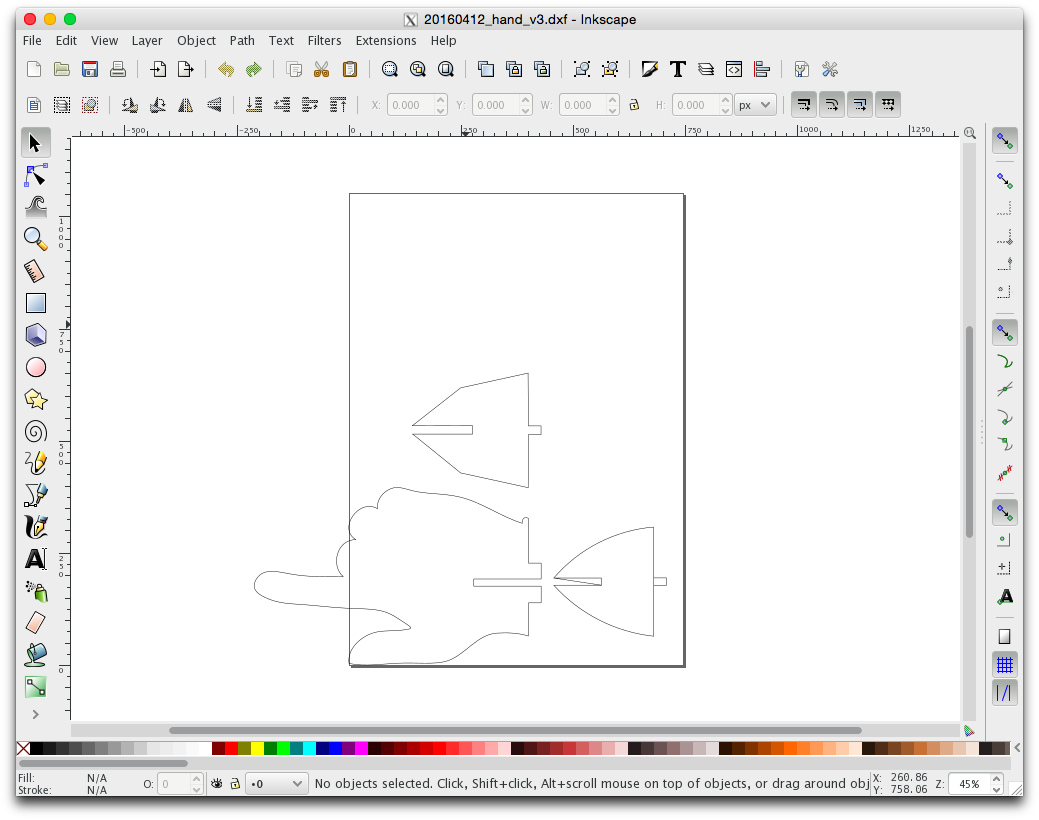Image resolution: width=1039 pixels, height=820 pixels.
Task: Select the Pencil freehand tool
Action: click(x=35, y=463)
